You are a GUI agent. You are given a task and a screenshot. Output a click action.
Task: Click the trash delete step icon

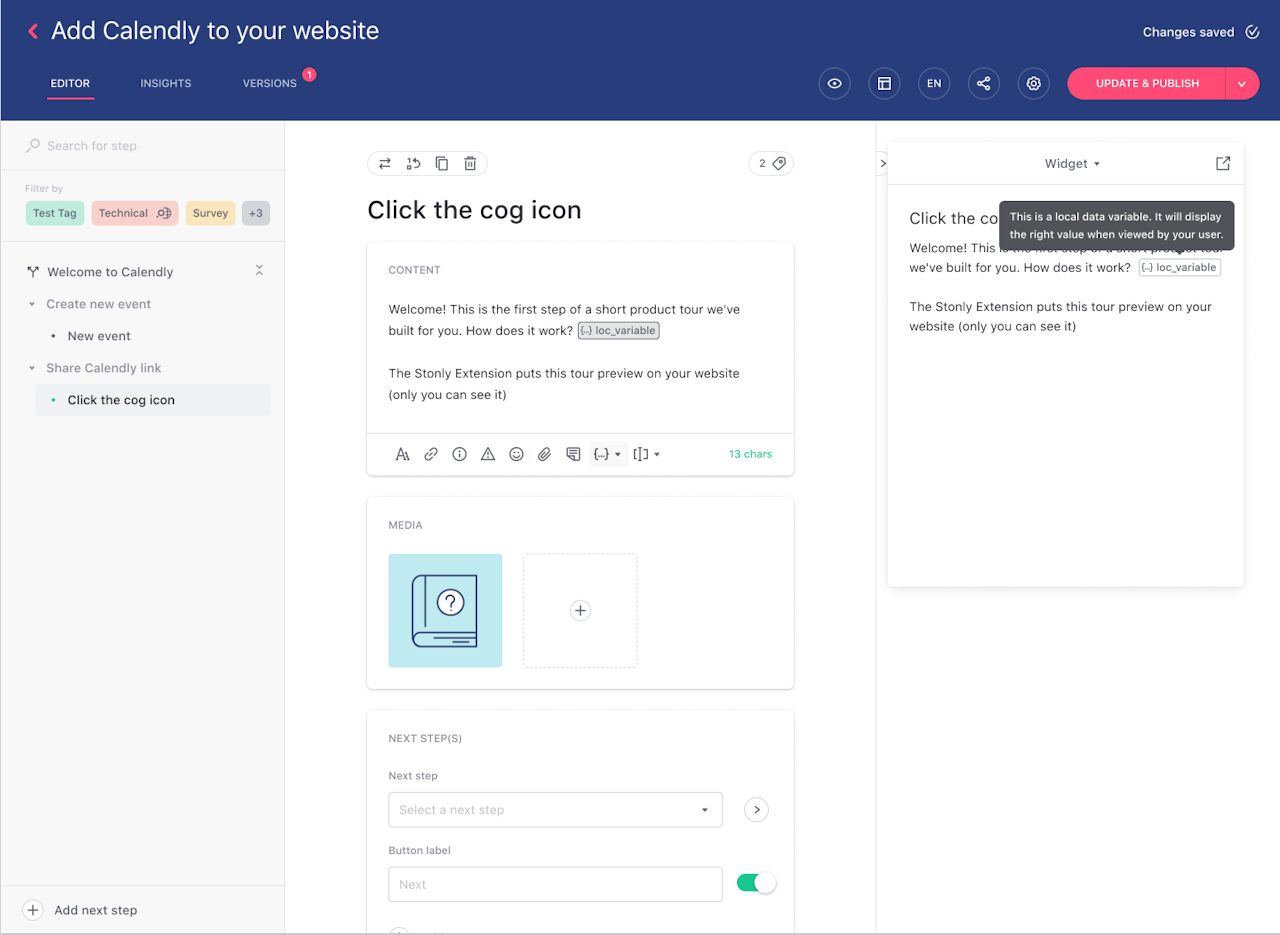pos(470,164)
